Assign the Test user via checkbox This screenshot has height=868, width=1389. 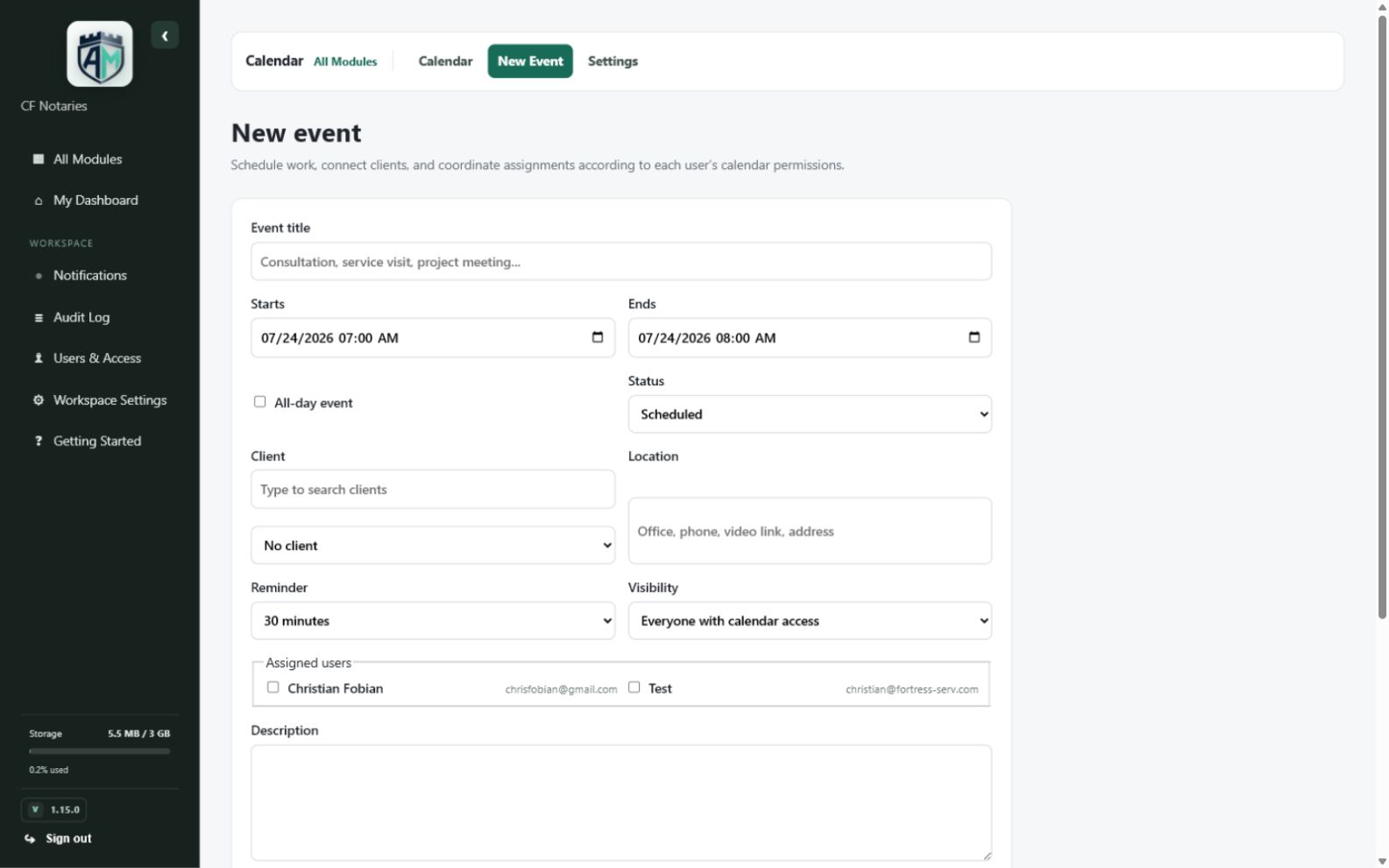pyautogui.click(x=634, y=688)
